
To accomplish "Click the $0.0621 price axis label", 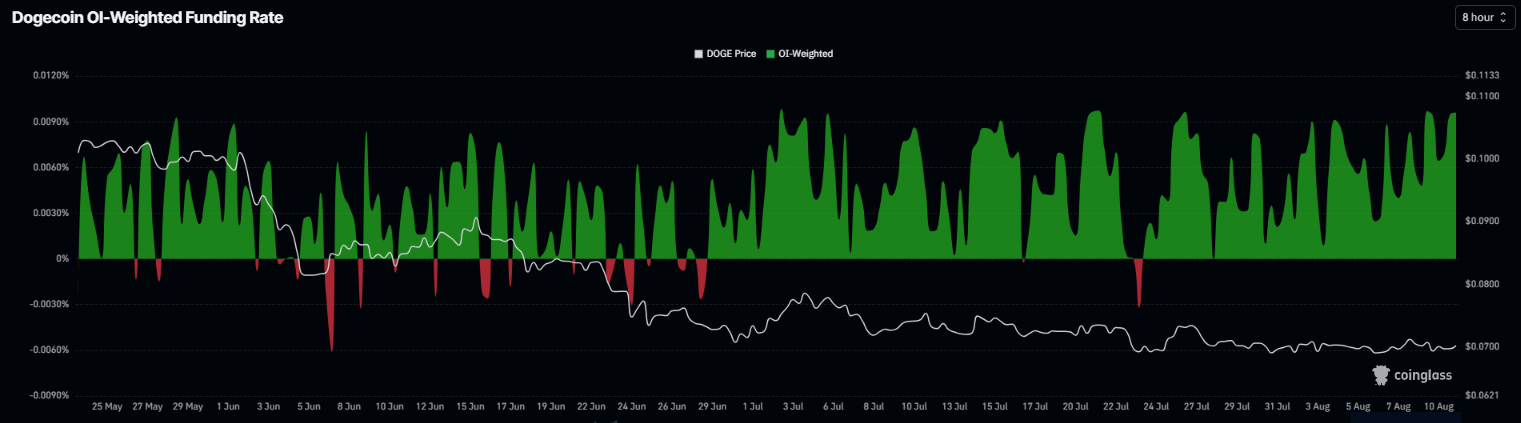I will point(1483,396).
